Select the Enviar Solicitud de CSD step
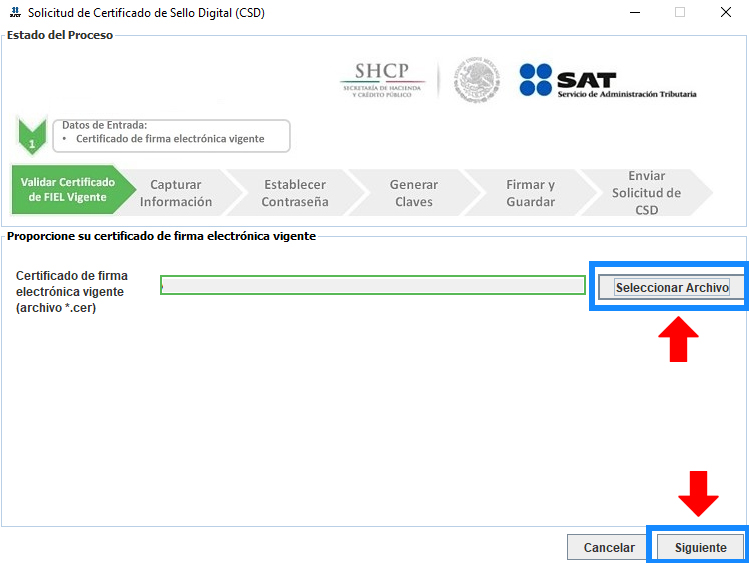The width and height of the screenshot is (749, 563). (646, 192)
